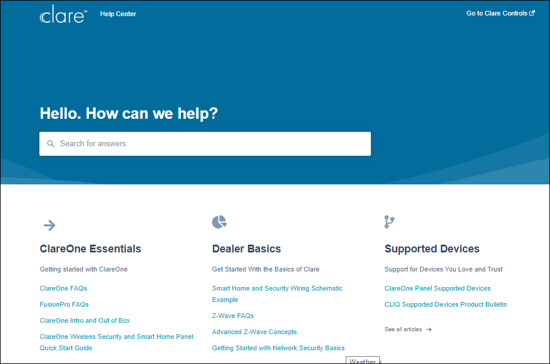The image size is (550, 364).
Task: Open the Help Center link
Action: [x=118, y=14]
